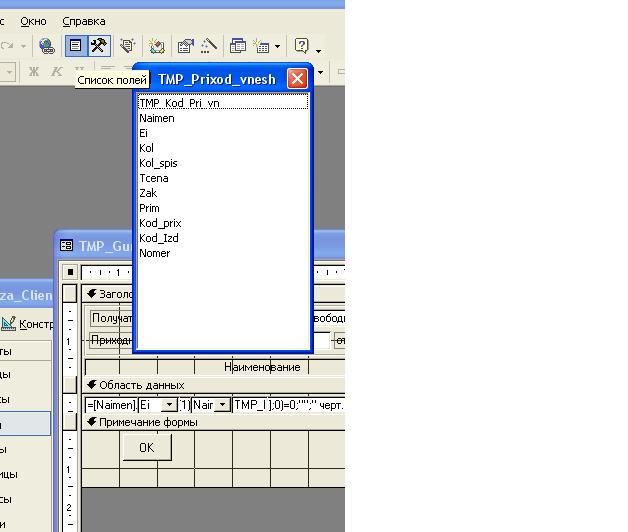Open the Code editor icon
This screenshot has width=628, height=532.
(157, 46)
